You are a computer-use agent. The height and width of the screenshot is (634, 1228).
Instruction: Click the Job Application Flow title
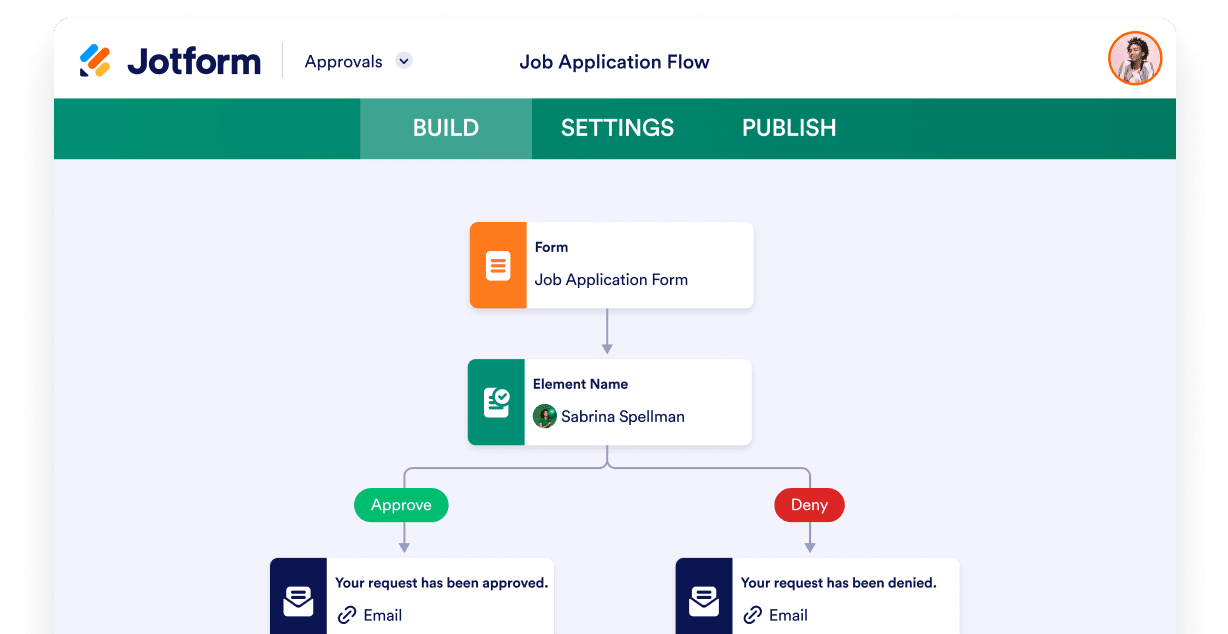614,61
